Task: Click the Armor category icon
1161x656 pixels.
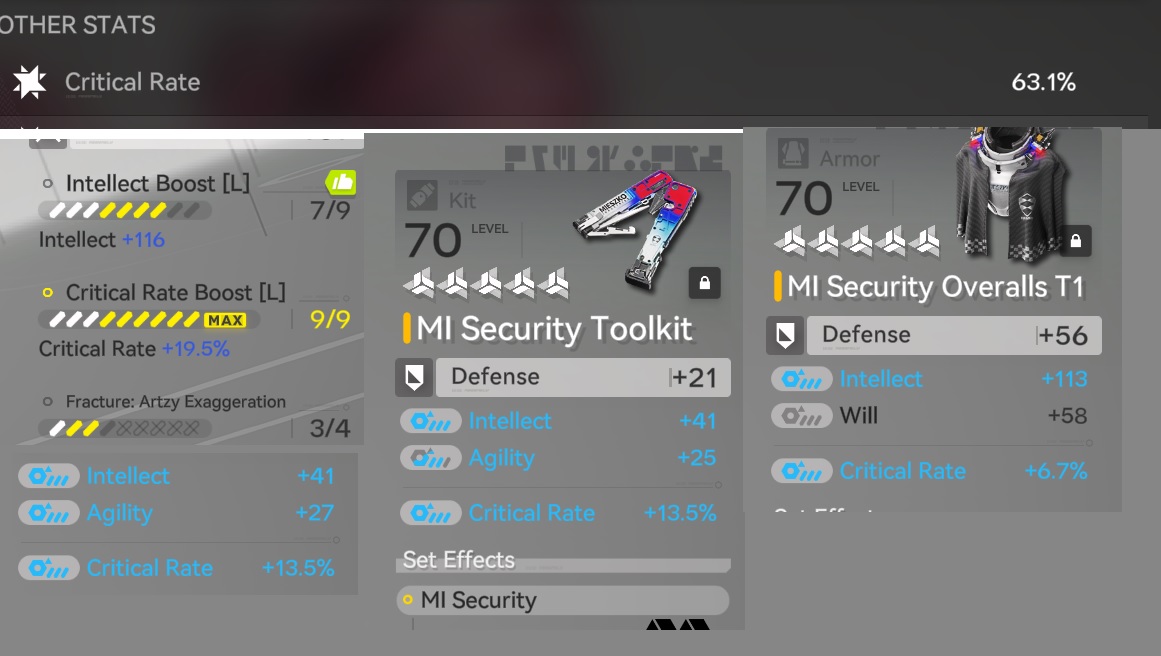Action: click(792, 154)
